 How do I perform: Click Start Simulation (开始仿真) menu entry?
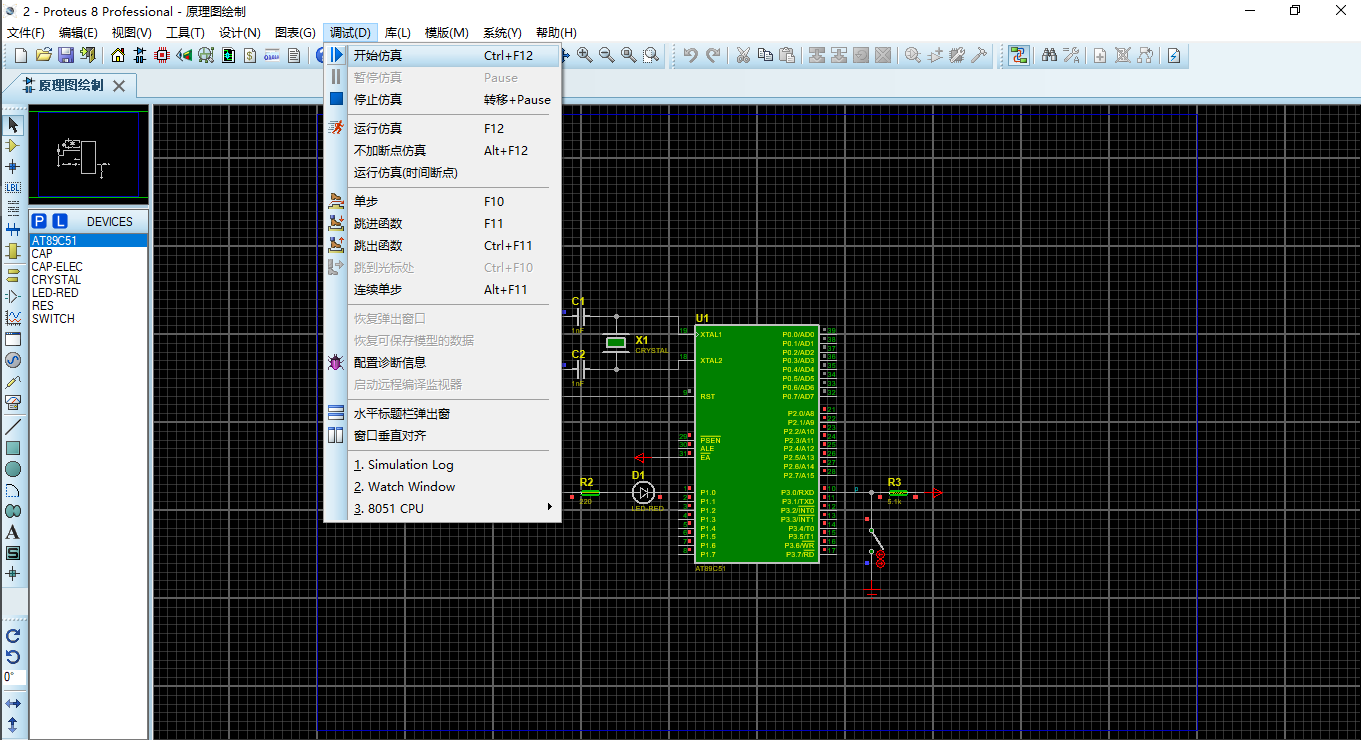[x=378, y=56]
